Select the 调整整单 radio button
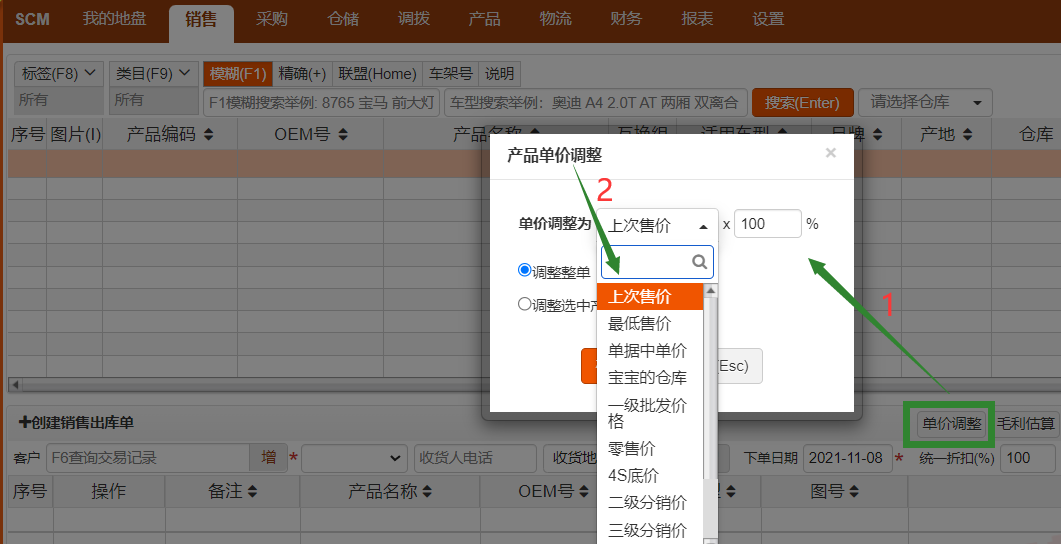The width and height of the screenshot is (1061, 544). click(x=525, y=270)
